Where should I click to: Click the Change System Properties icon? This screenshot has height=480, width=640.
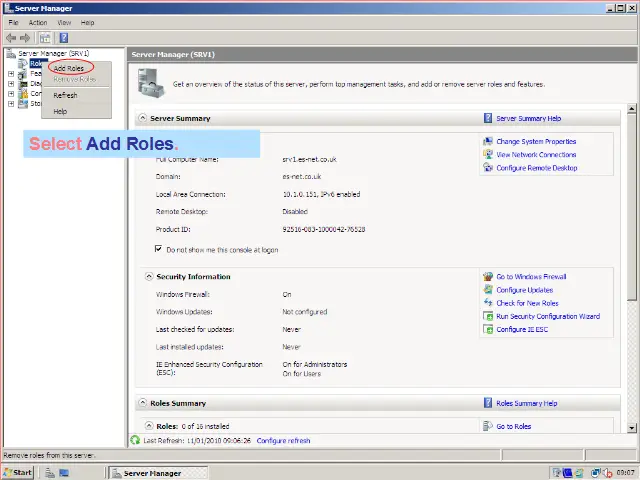[x=488, y=142]
